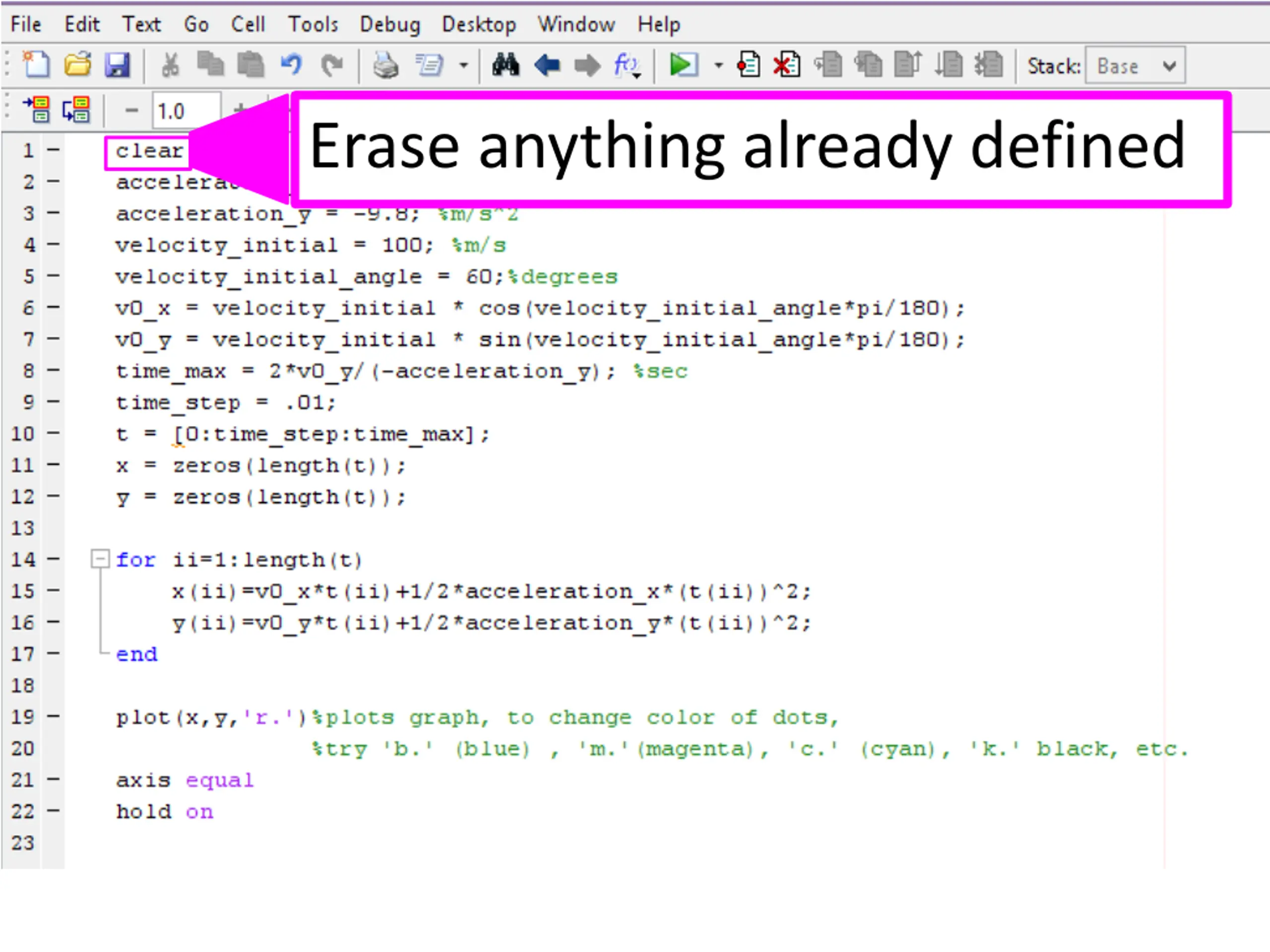
Task: Open the File menu
Action: tap(26, 25)
